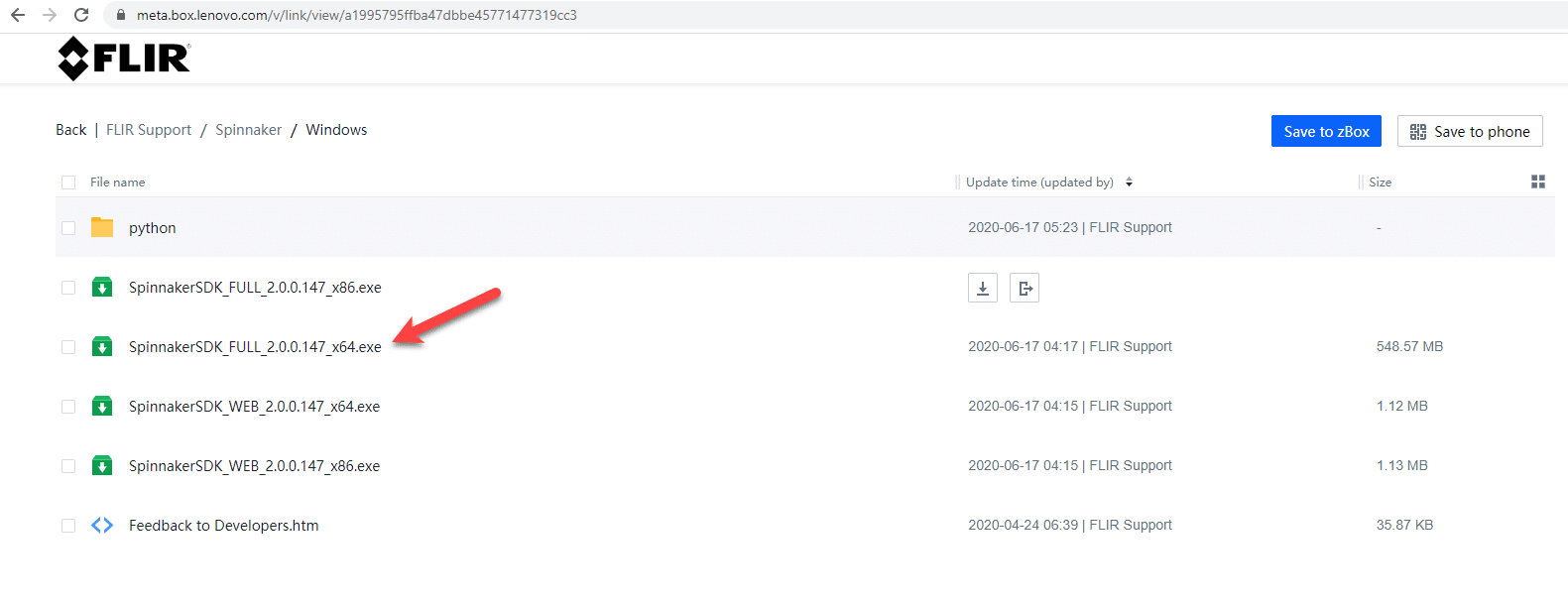Click the 1.12 MB size value
Screen dimensions: 1568x609
[1401, 406]
